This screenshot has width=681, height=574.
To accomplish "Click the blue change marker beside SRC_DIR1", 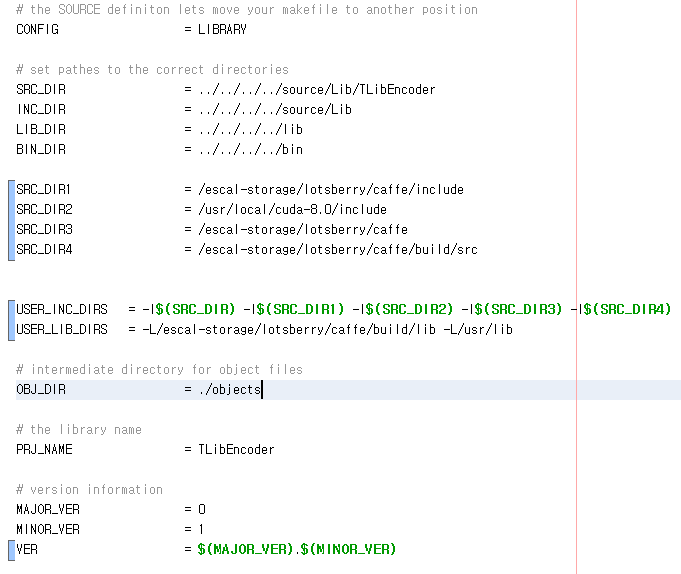I will 12,220.
